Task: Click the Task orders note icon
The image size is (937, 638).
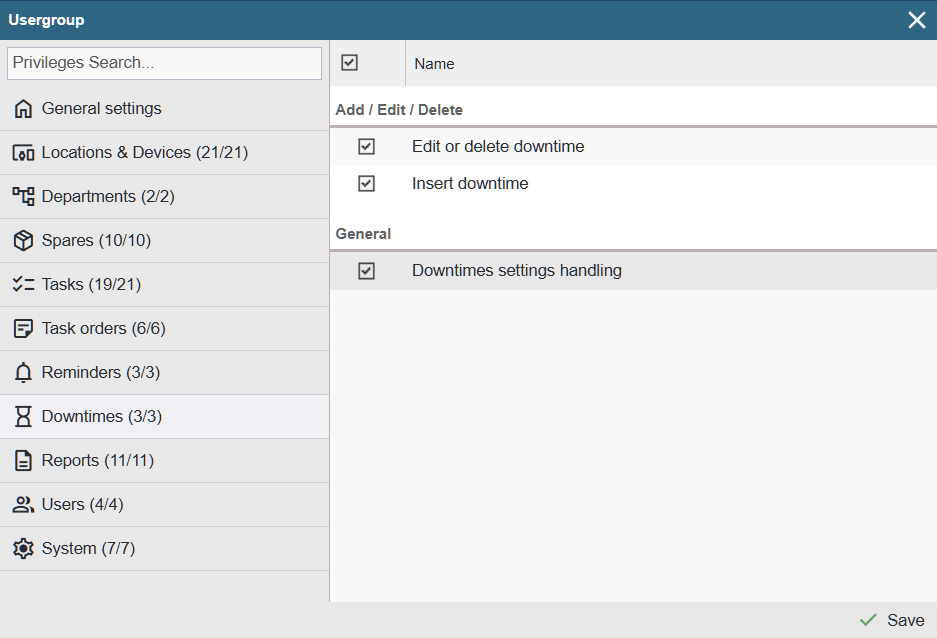Action: (23, 329)
